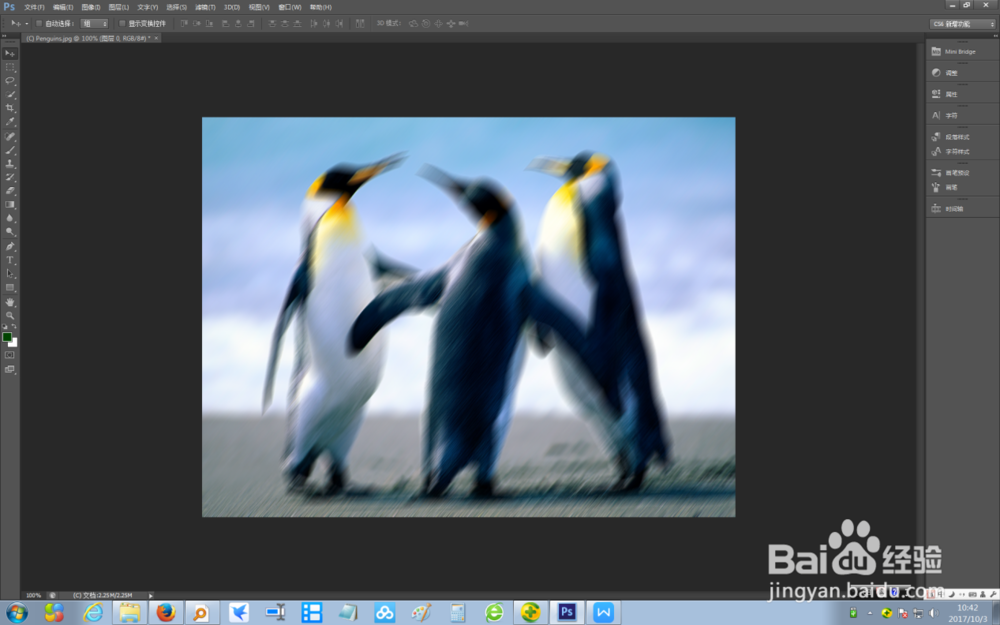The image size is (1000, 625).
Task: Click the foreground color swatch
Action: coord(6,337)
